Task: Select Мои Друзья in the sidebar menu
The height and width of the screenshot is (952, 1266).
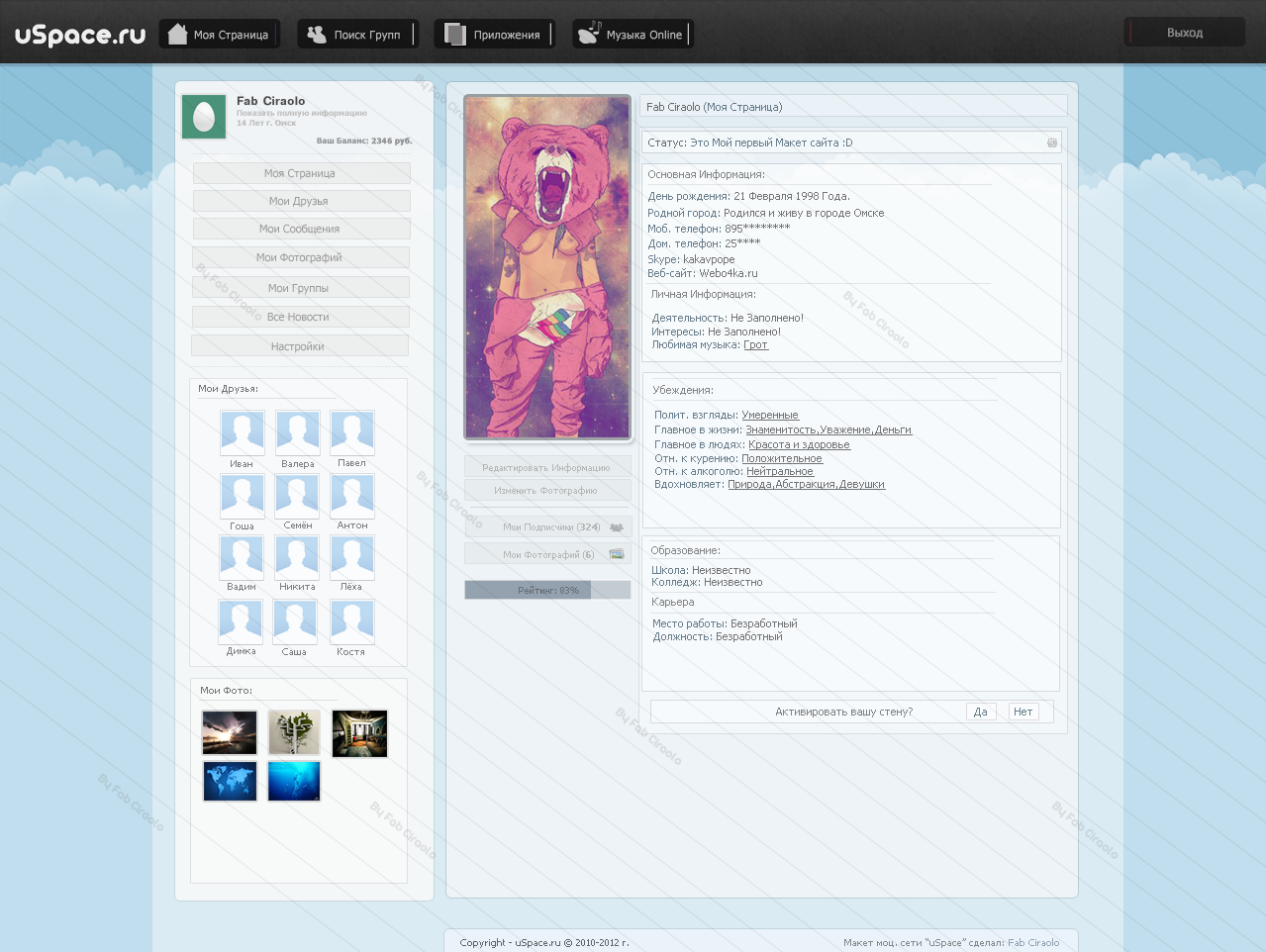Action: [301, 201]
